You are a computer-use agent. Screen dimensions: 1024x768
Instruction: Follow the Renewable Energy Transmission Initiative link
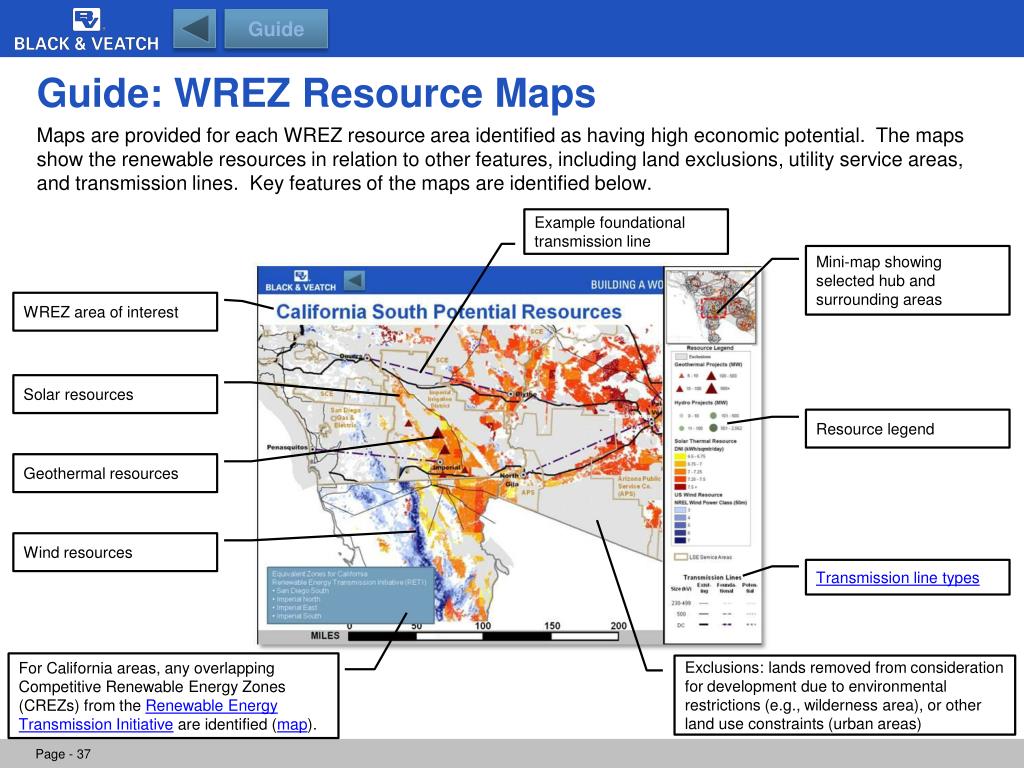[x=148, y=715]
